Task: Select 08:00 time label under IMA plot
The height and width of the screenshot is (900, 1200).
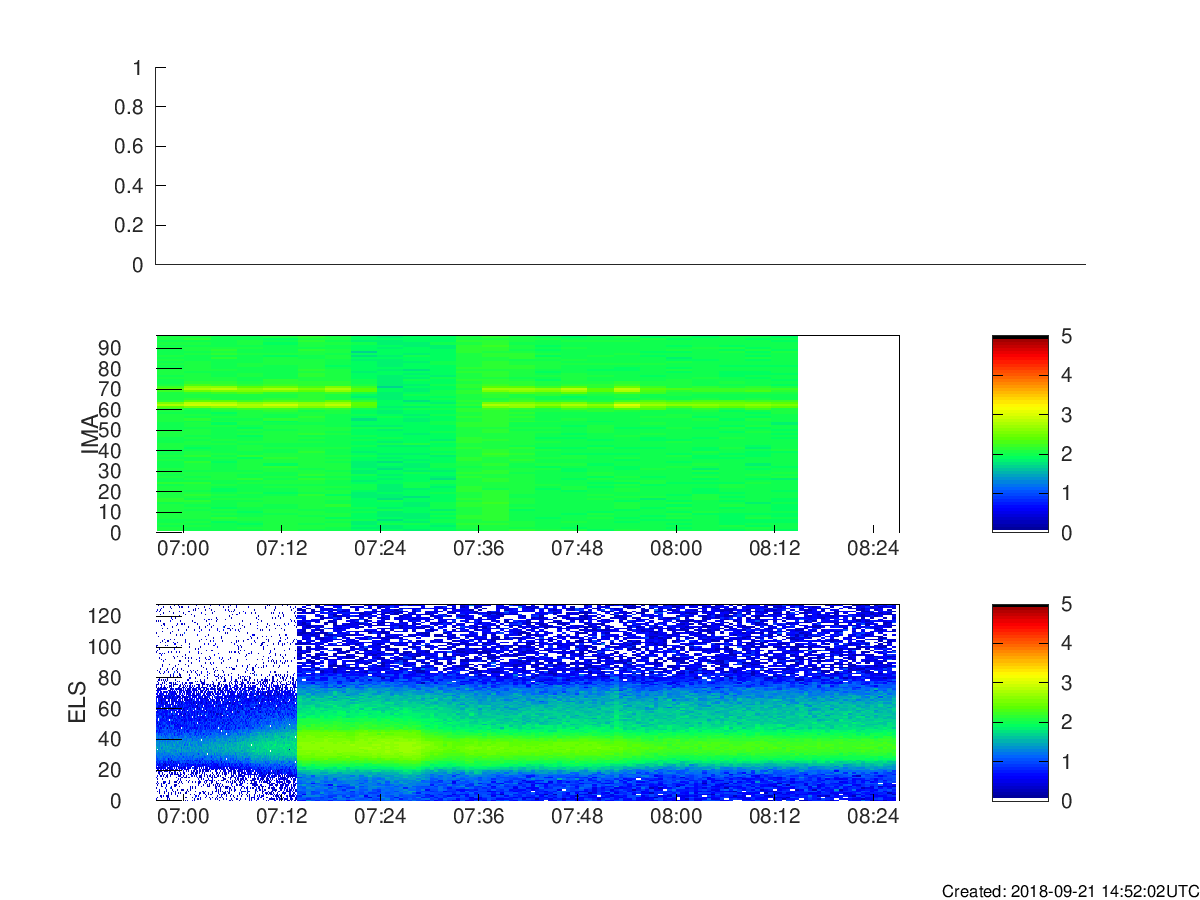Action: 676,549
